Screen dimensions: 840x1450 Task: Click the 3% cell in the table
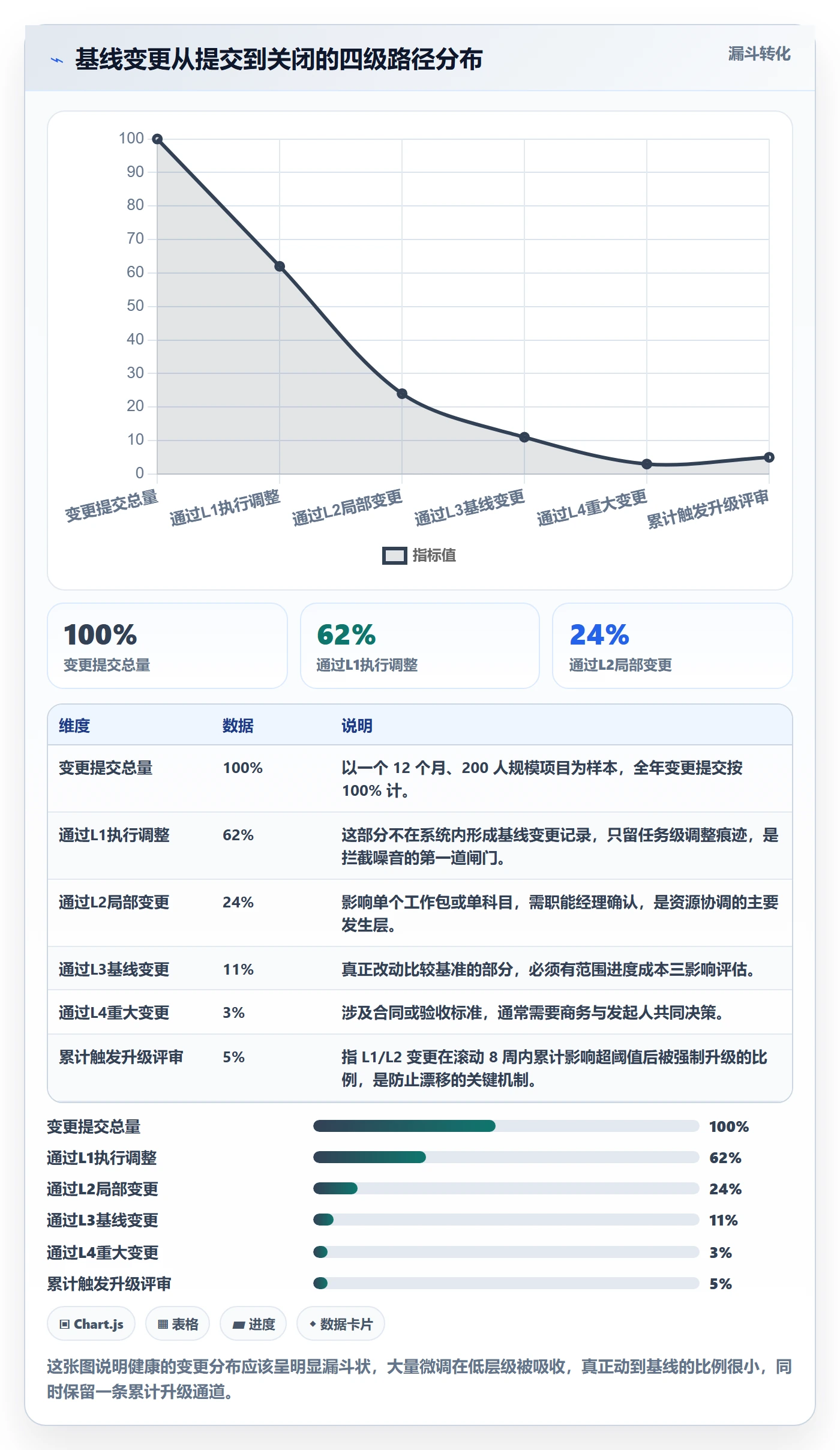(x=233, y=1012)
